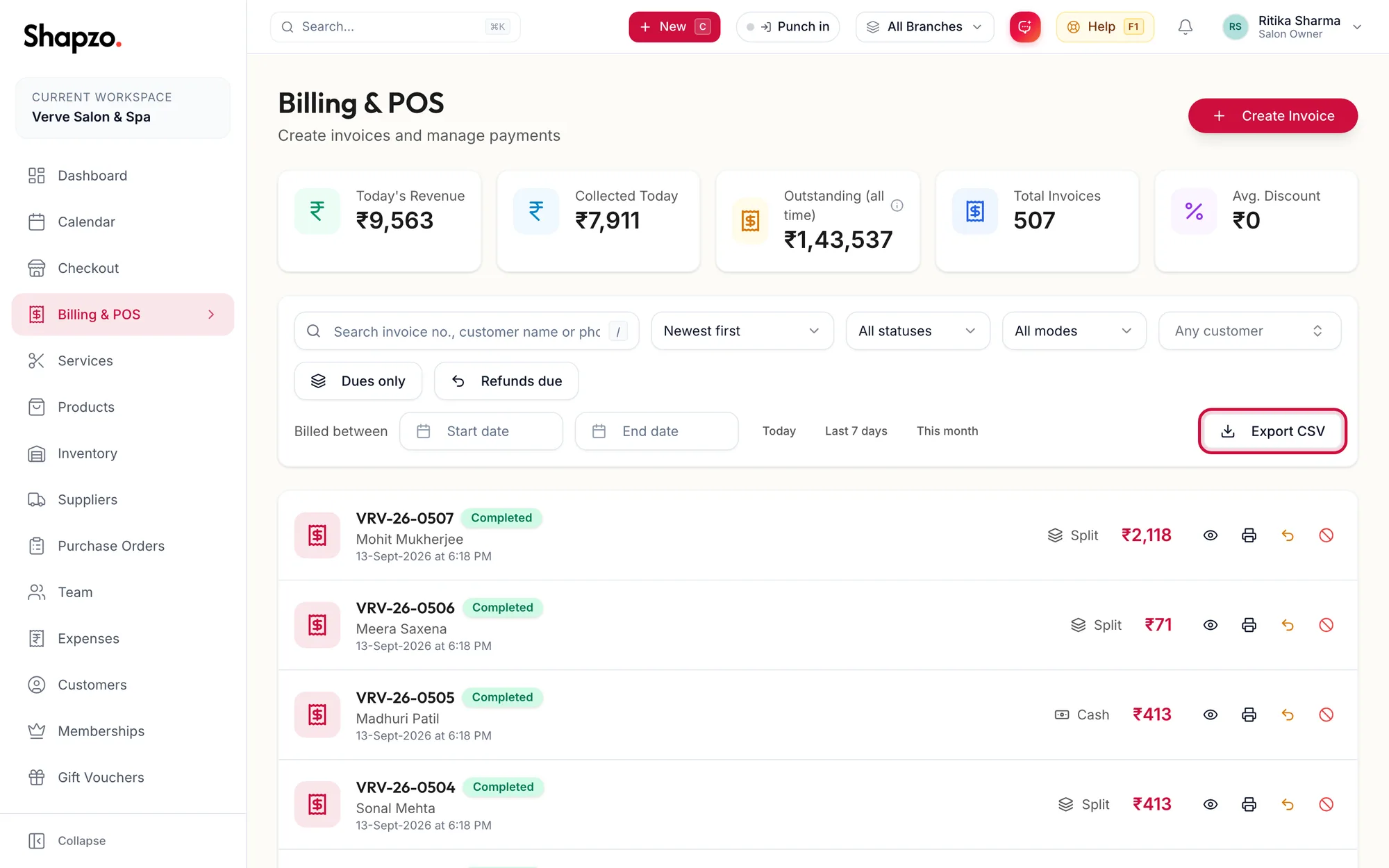Open the All modes dropdown

pos(1074,331)
